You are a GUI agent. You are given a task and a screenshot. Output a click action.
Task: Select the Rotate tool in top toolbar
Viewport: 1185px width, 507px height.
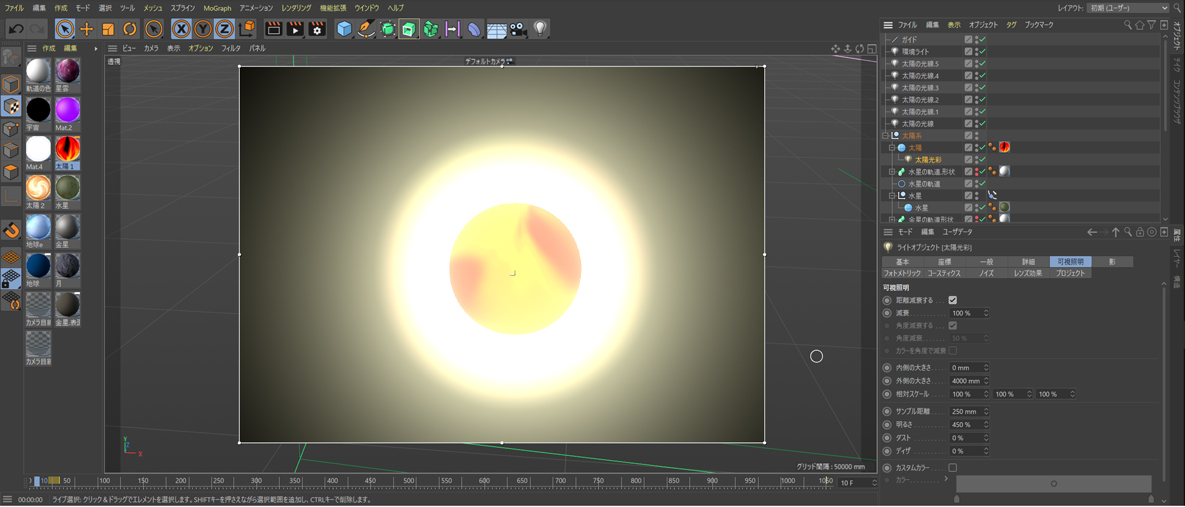[x=130, y=29]
